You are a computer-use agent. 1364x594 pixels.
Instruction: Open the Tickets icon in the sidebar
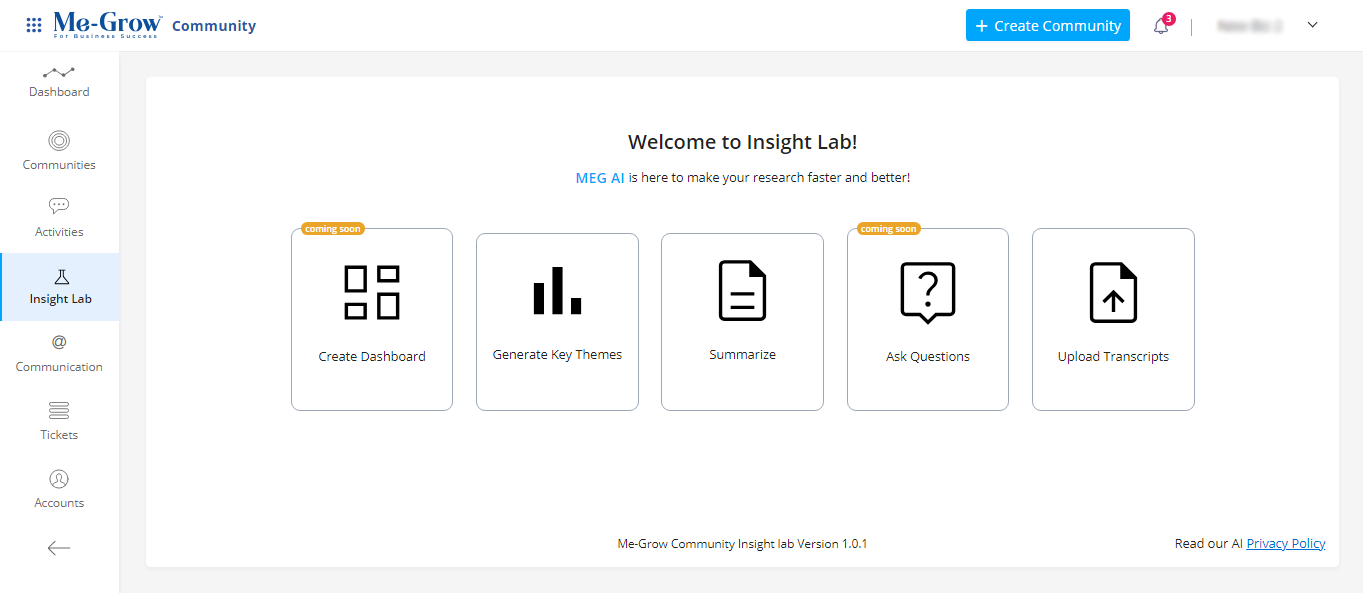click(x=58, y=412)
